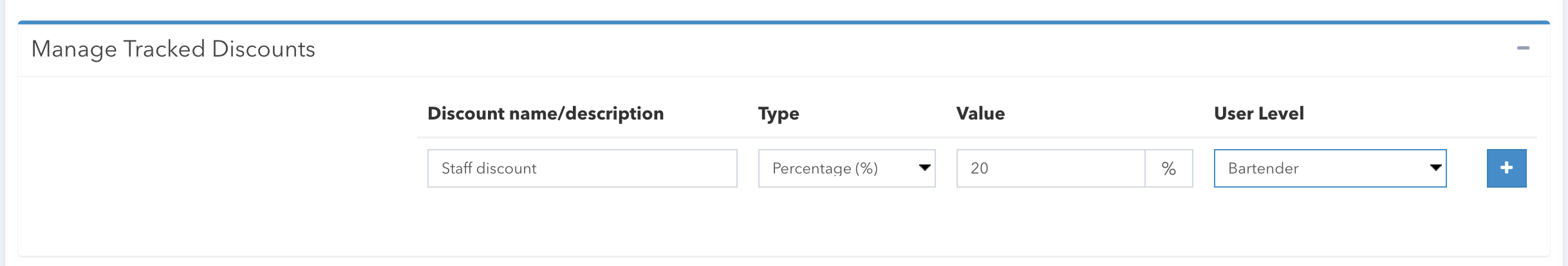This screenshot has height=266, width=1568.
Task: Click the User Level dropdown arrow caret
Action: pyautogui.click(x=1435, y=168)
